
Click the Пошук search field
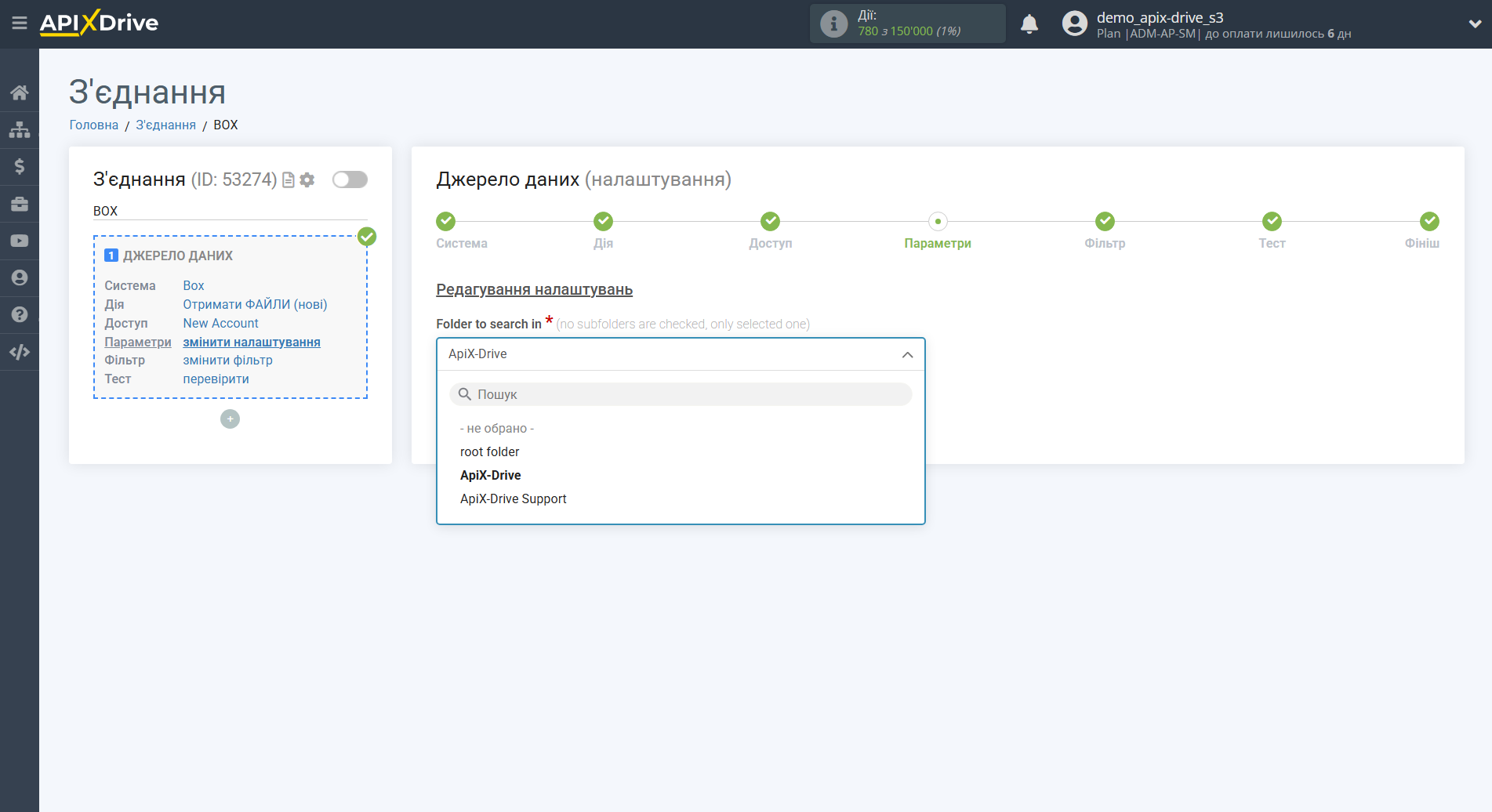pyautogui.click(x=681, y=394)
